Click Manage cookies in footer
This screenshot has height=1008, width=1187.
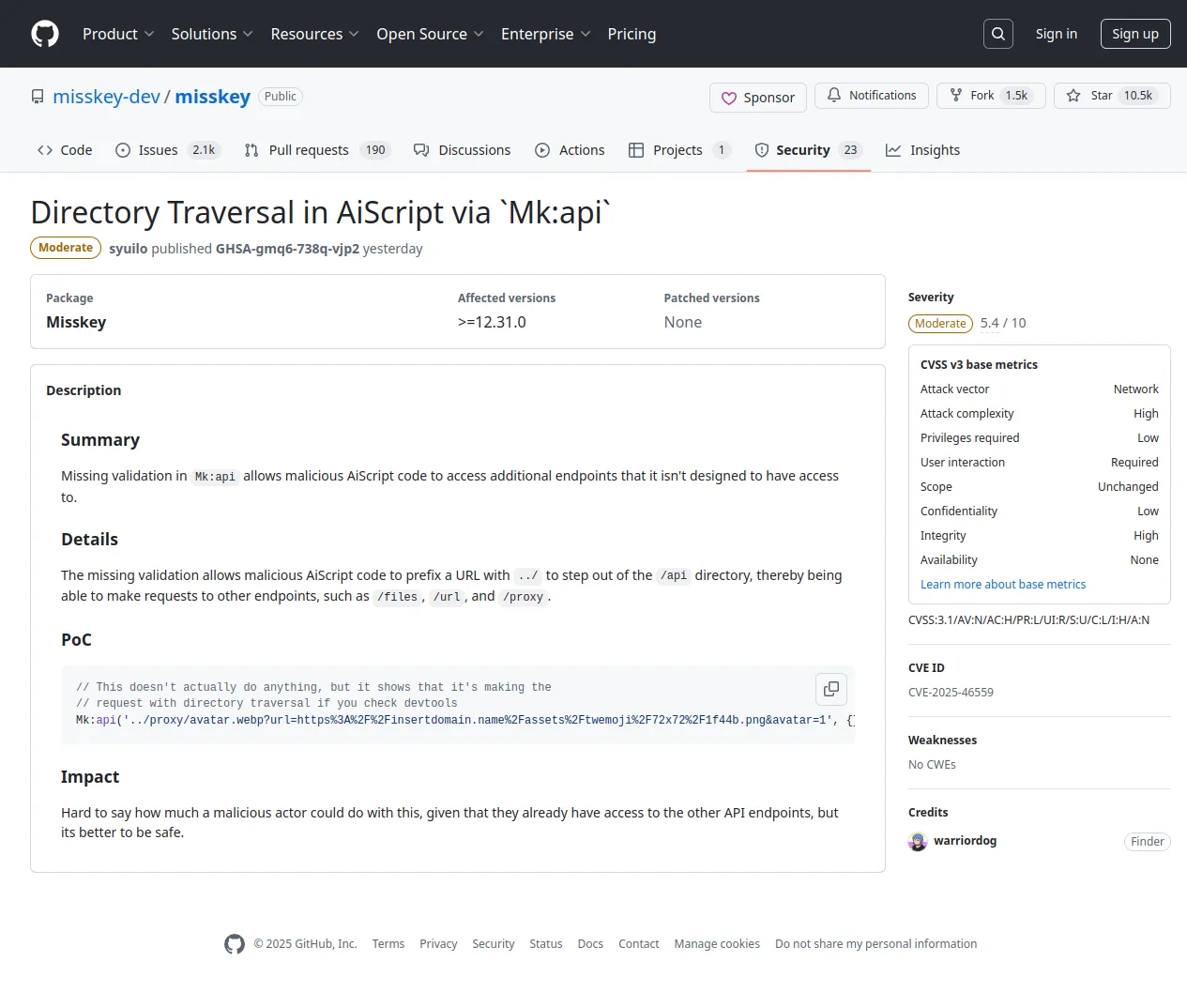click(717, 944)
